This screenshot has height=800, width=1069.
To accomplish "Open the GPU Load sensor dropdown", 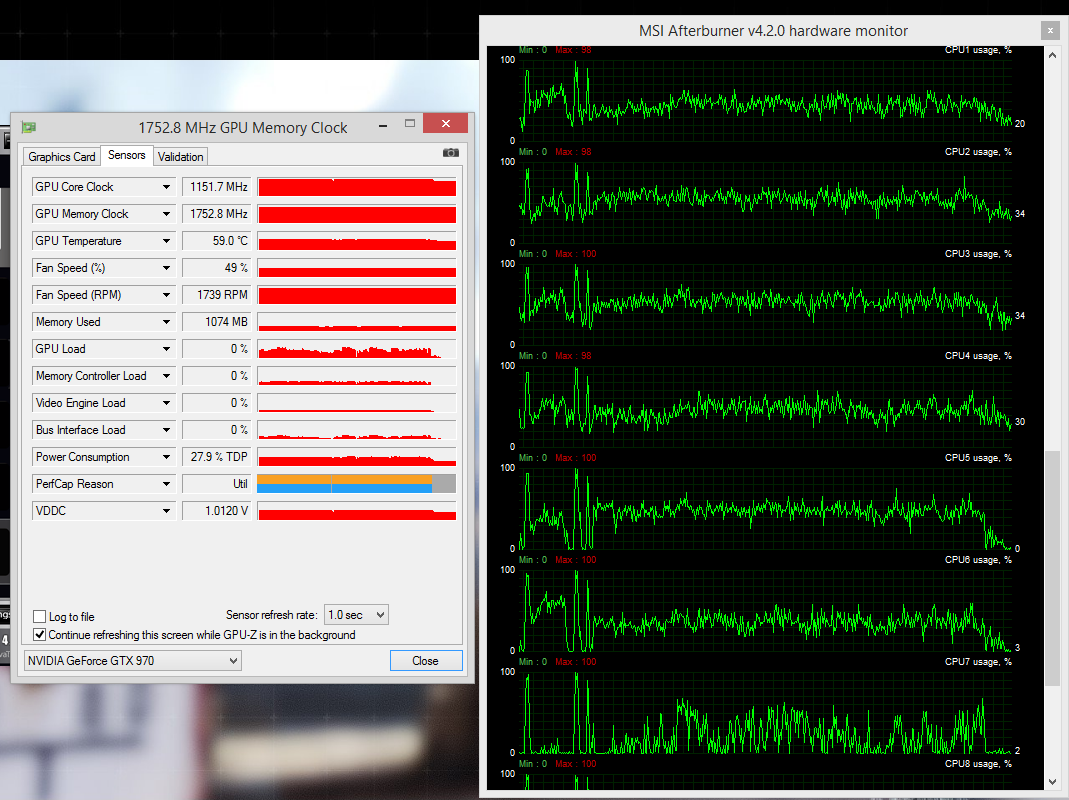I will point(166,349).
